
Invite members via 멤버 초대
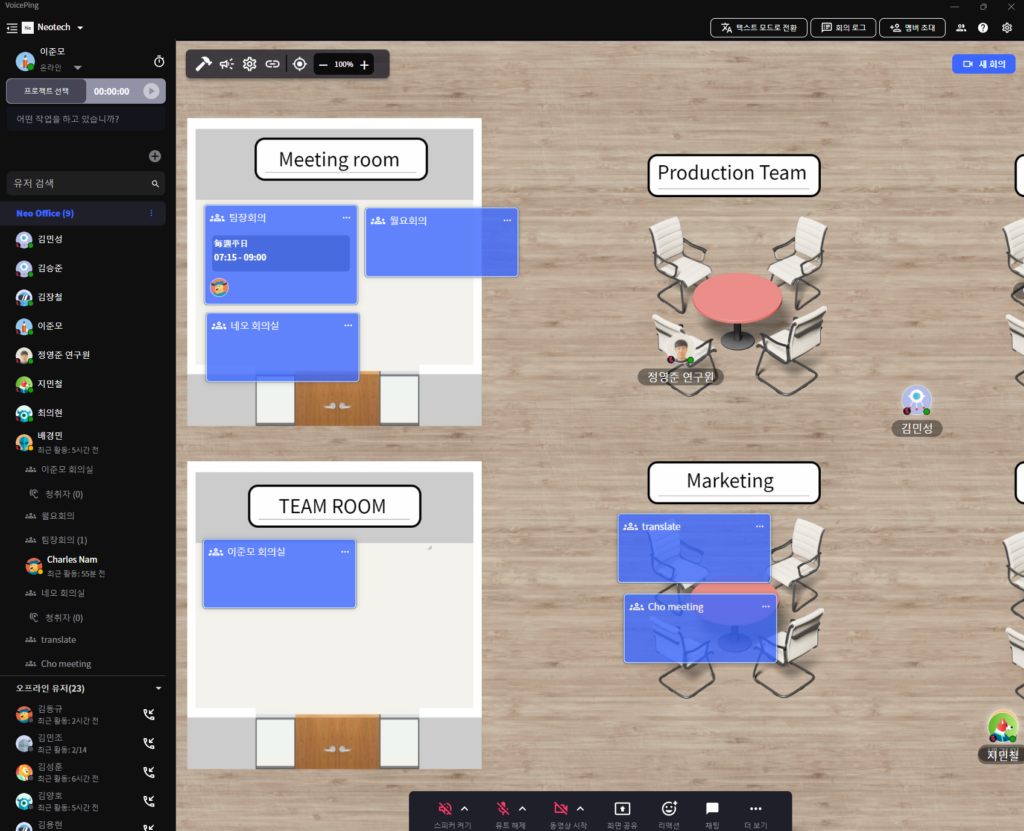tap(911, 28)
